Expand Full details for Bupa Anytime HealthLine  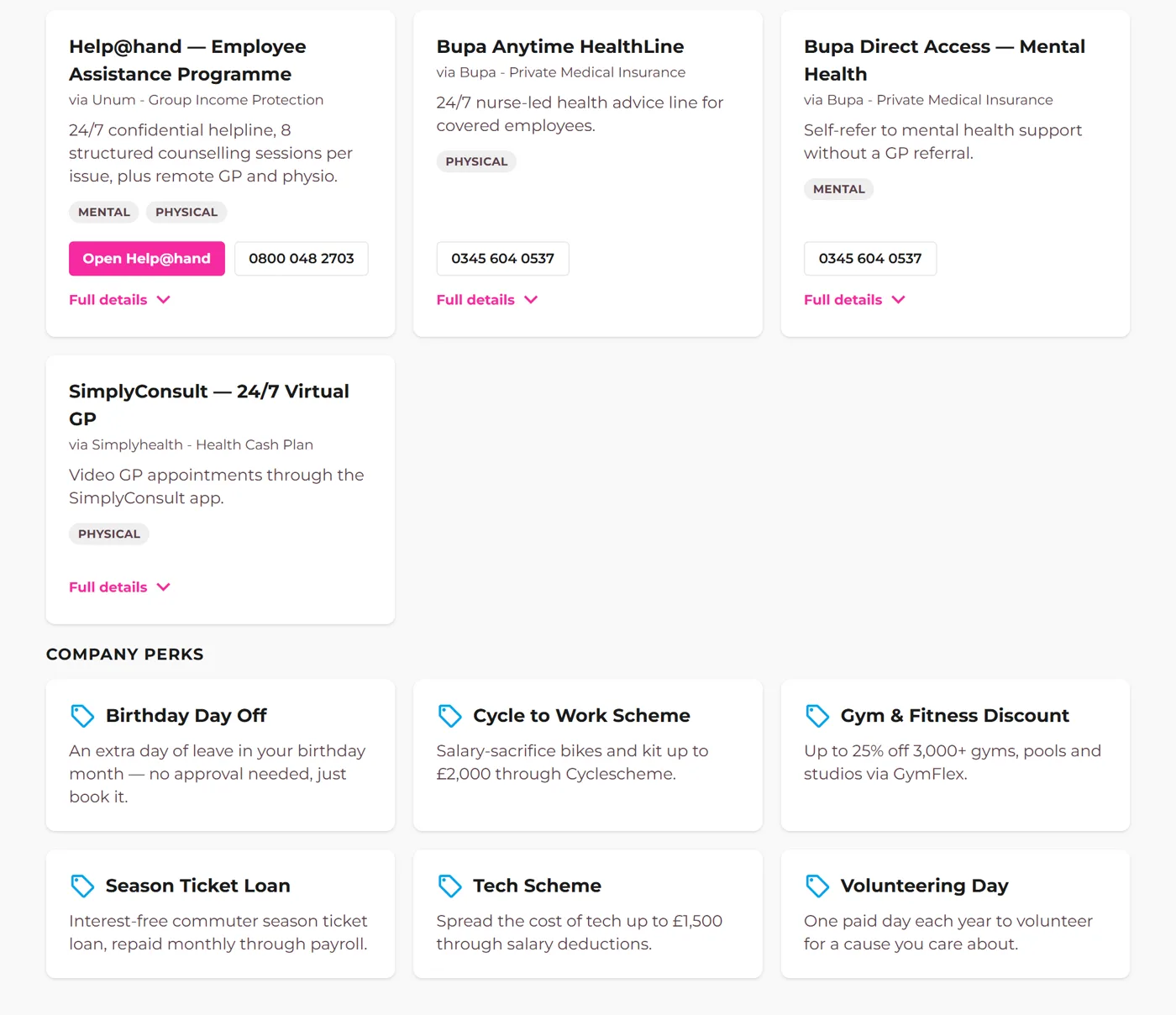487,300
